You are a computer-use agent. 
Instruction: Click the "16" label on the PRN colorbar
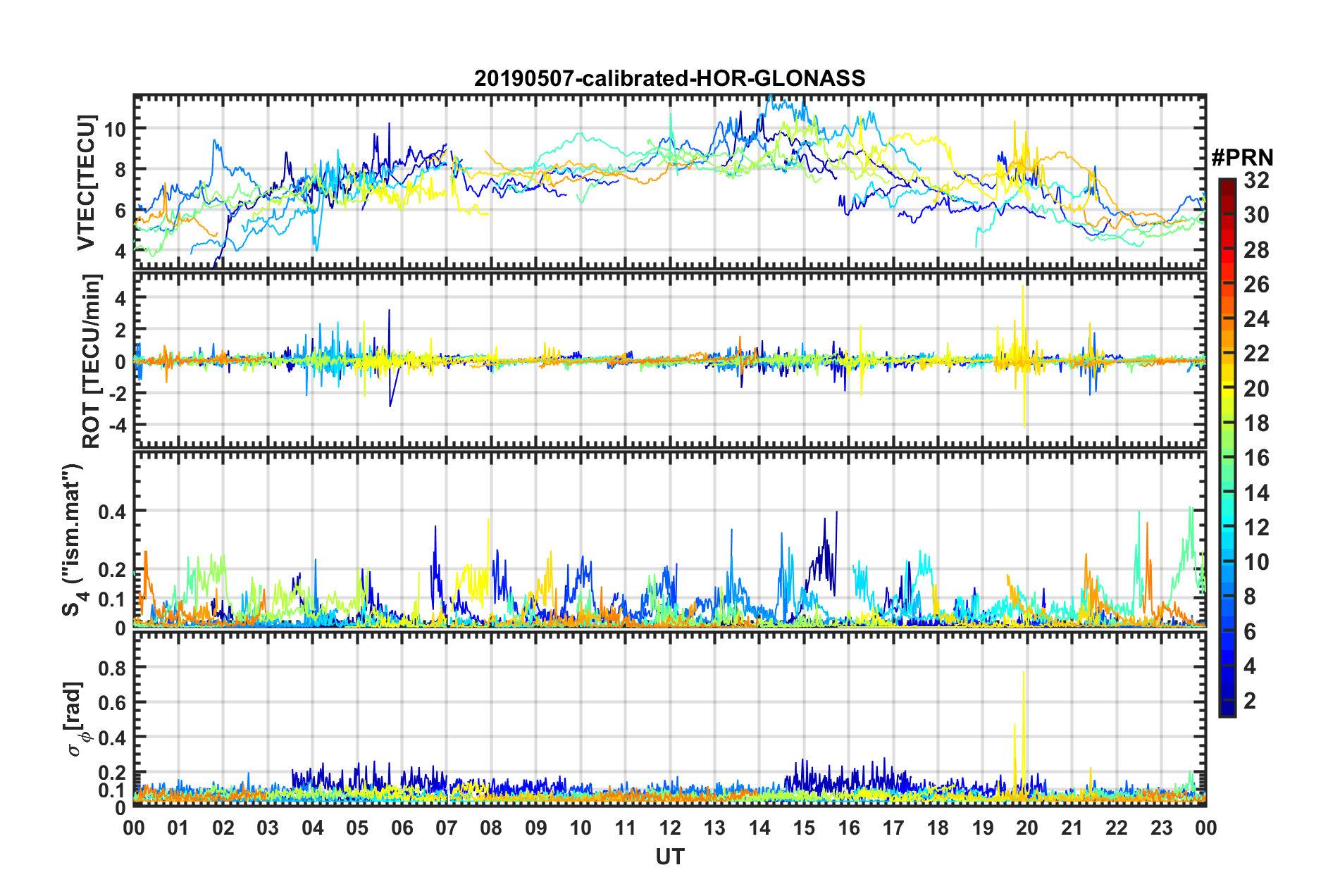pyautogui.click(x=1256, y=458)
